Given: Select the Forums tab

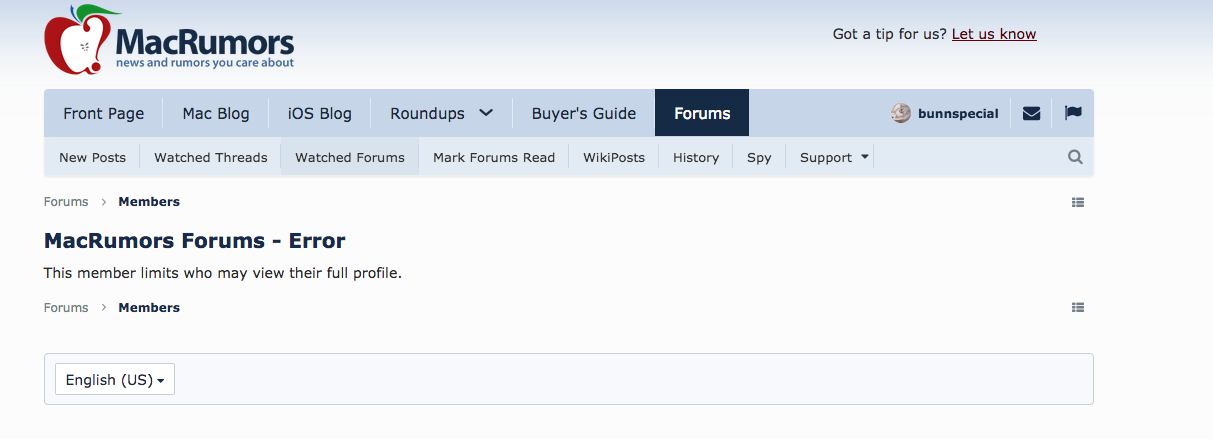Looking at the screenshot, I should 702,113.
